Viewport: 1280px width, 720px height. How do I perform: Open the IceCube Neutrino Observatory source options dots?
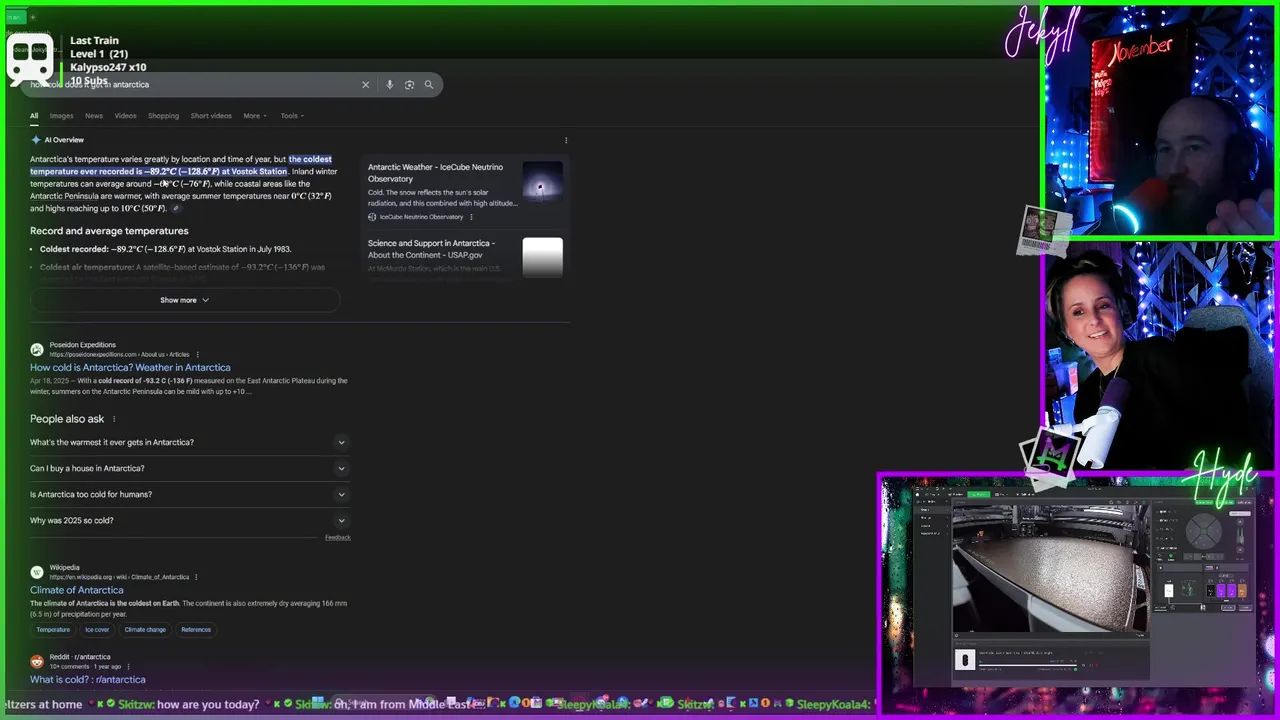pos(471,217)
